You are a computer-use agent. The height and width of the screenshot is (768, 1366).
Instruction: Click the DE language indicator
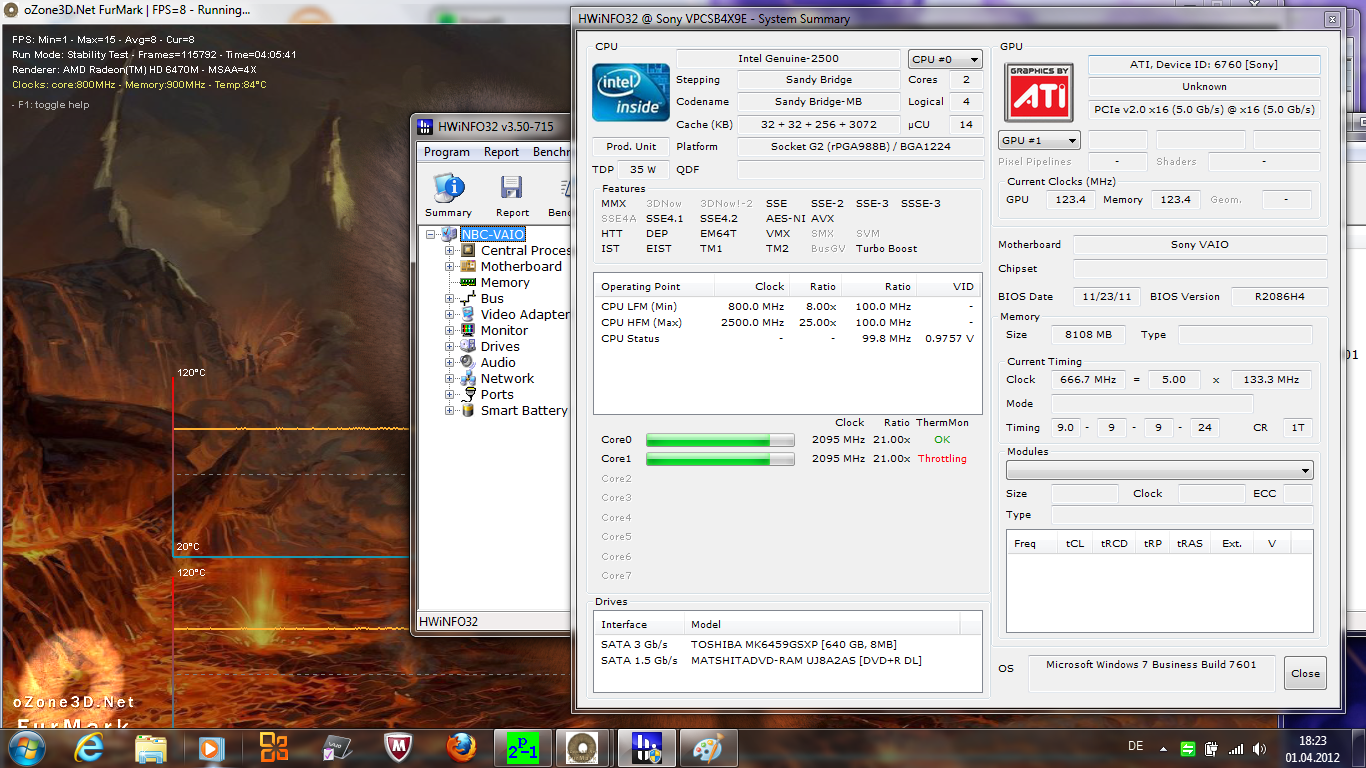point(1135,747)
